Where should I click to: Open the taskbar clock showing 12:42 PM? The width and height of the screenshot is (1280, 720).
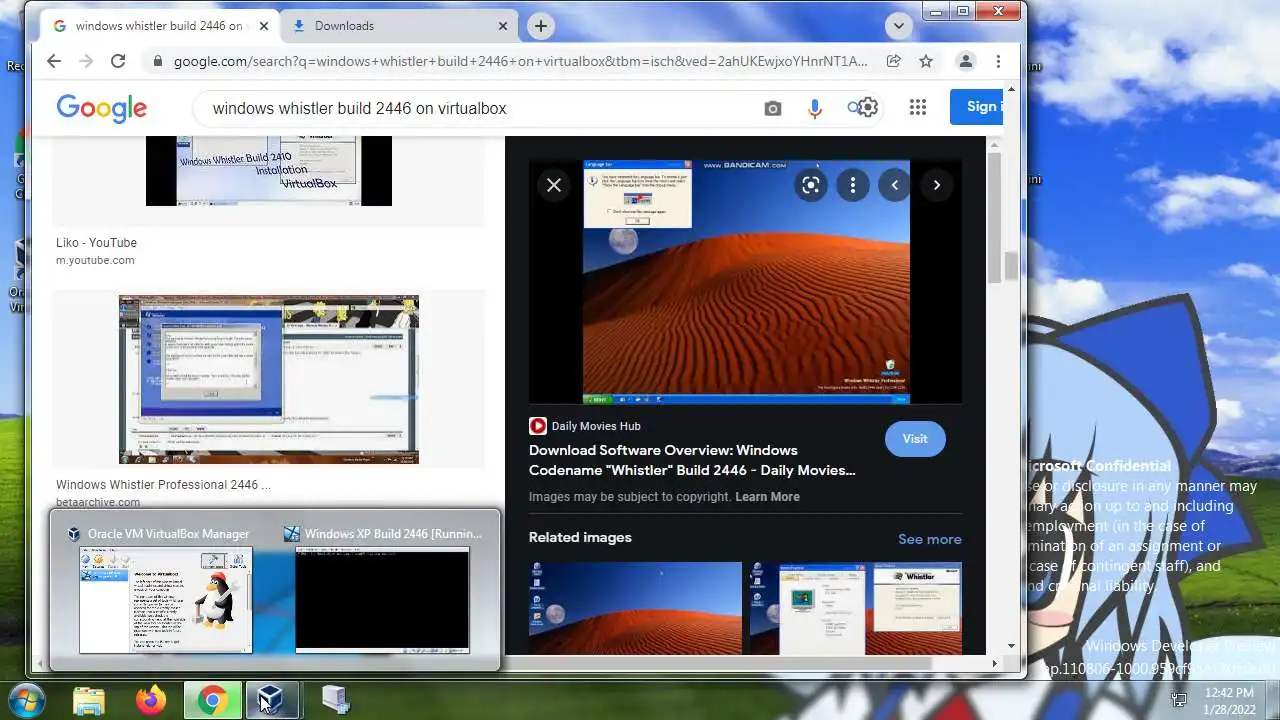pyautogui.click(x=1229, y=700)
